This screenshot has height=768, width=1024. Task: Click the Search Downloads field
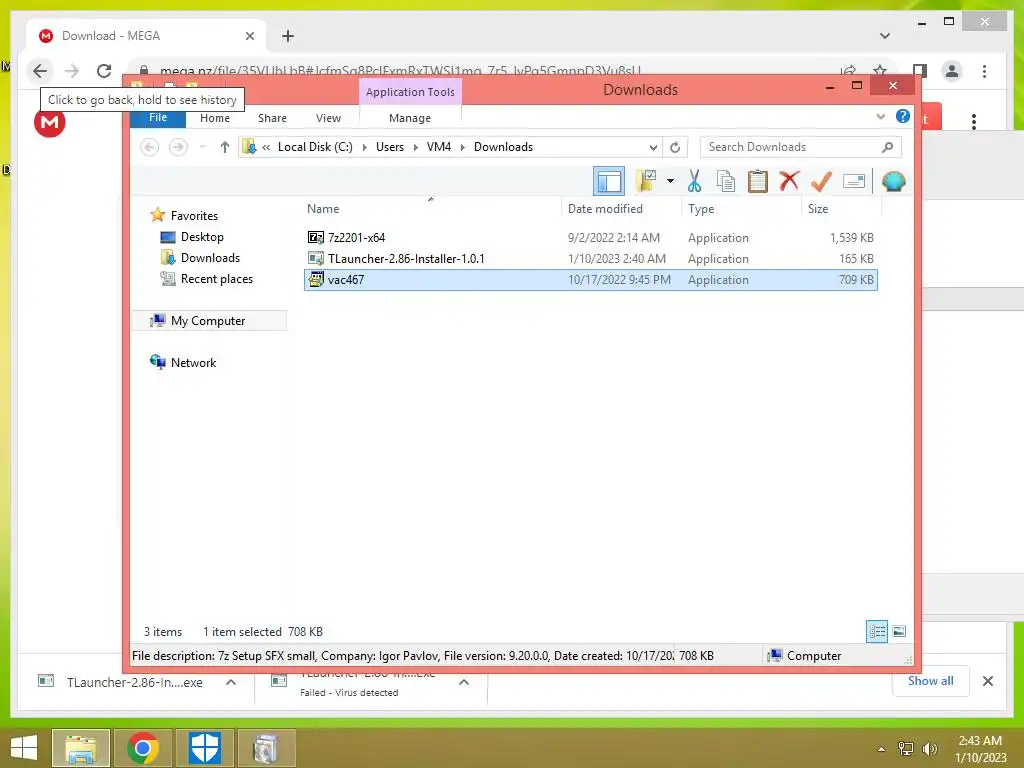(801, 147)
